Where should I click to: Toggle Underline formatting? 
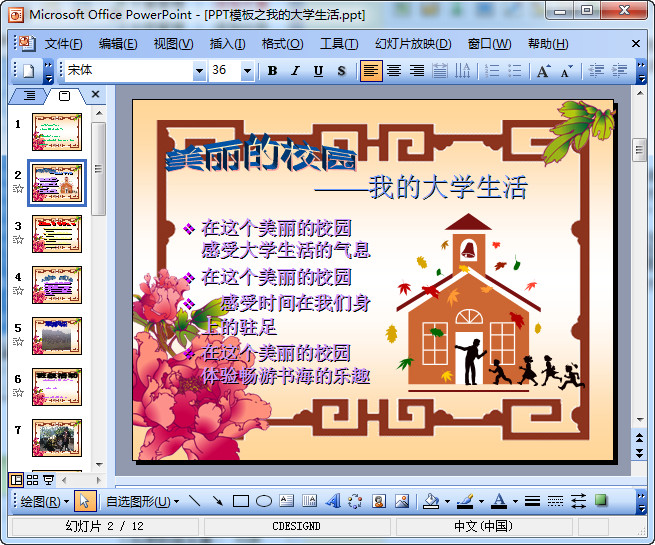318,71
